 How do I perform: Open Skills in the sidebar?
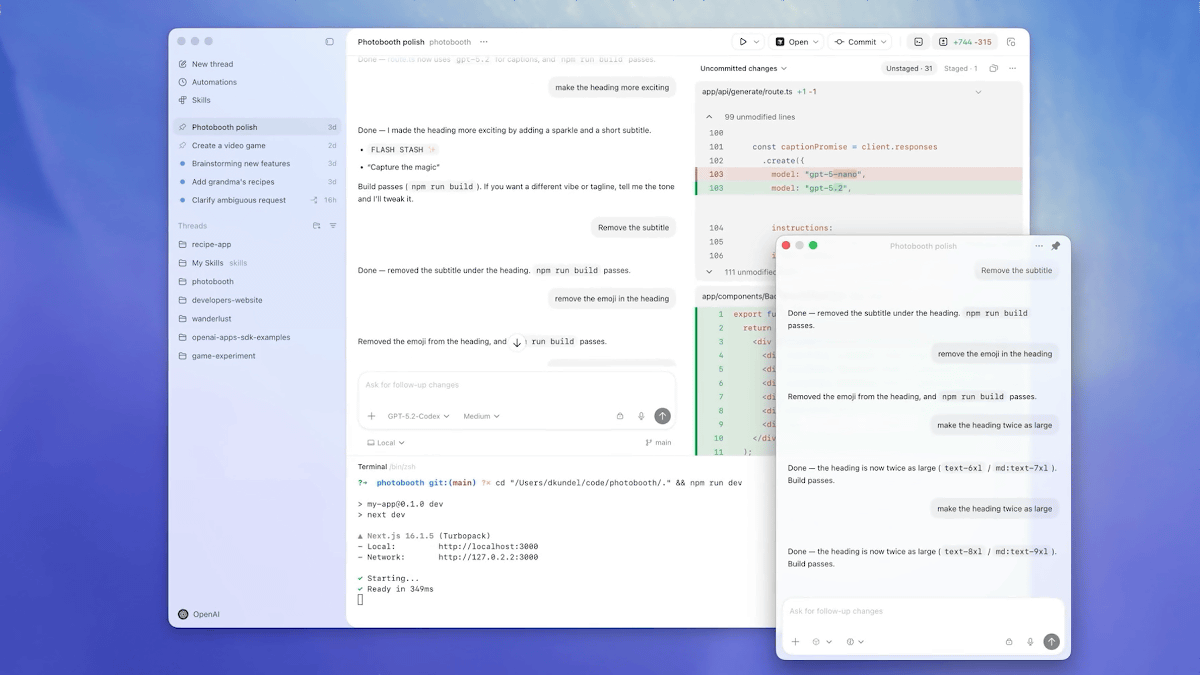click(x=201, y=100)
